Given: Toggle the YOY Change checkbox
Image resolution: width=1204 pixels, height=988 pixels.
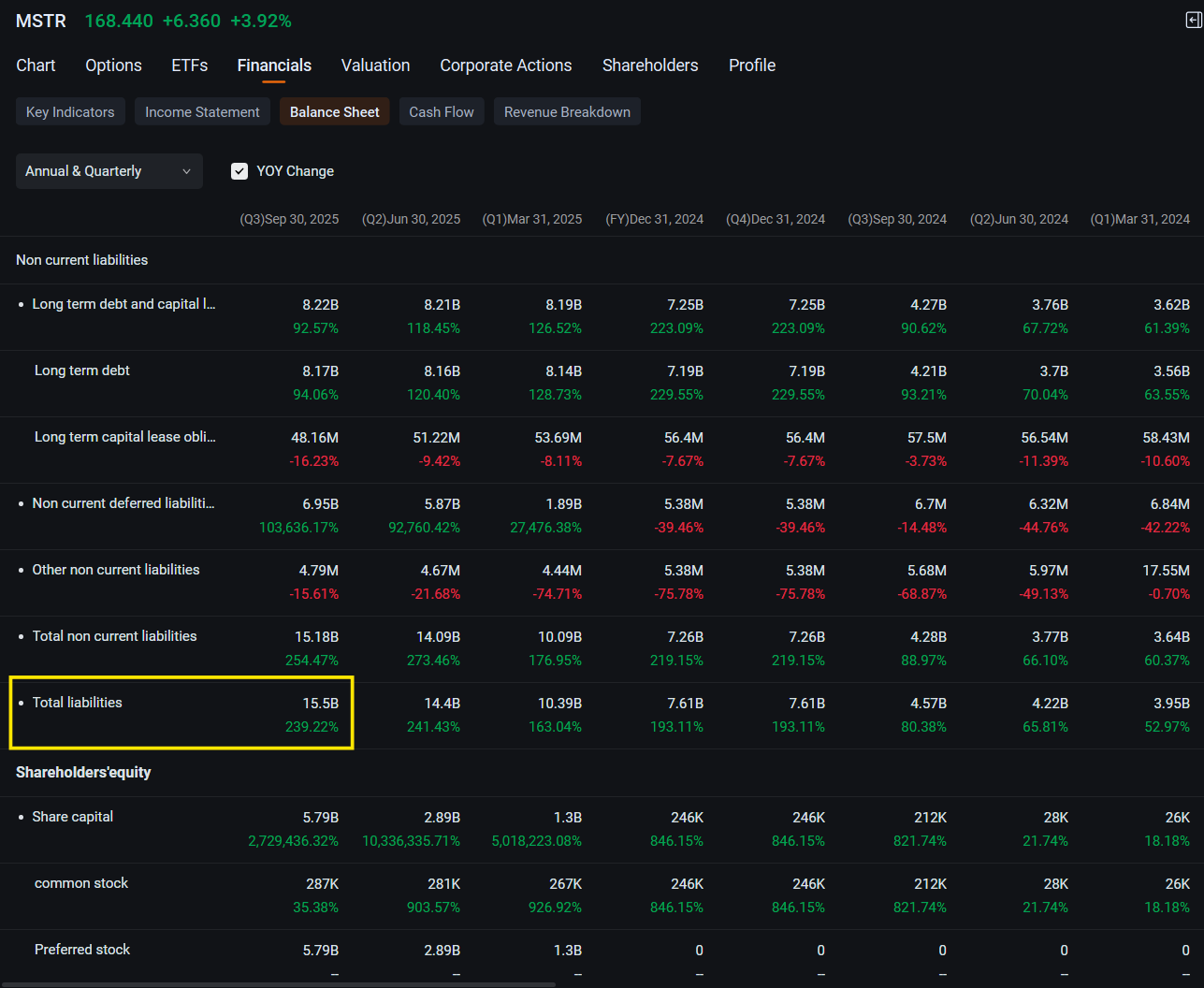Looking at the screenshot, I should pos(239,171).
